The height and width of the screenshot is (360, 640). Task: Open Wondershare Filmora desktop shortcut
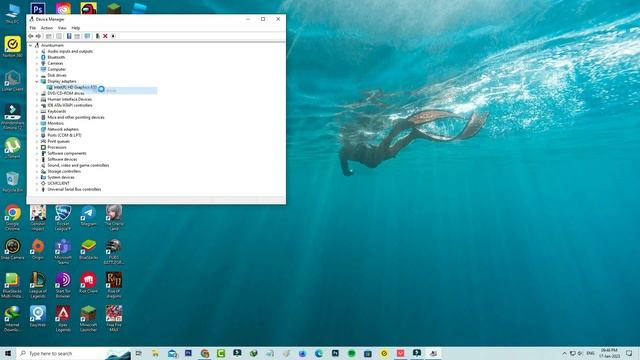13,116
